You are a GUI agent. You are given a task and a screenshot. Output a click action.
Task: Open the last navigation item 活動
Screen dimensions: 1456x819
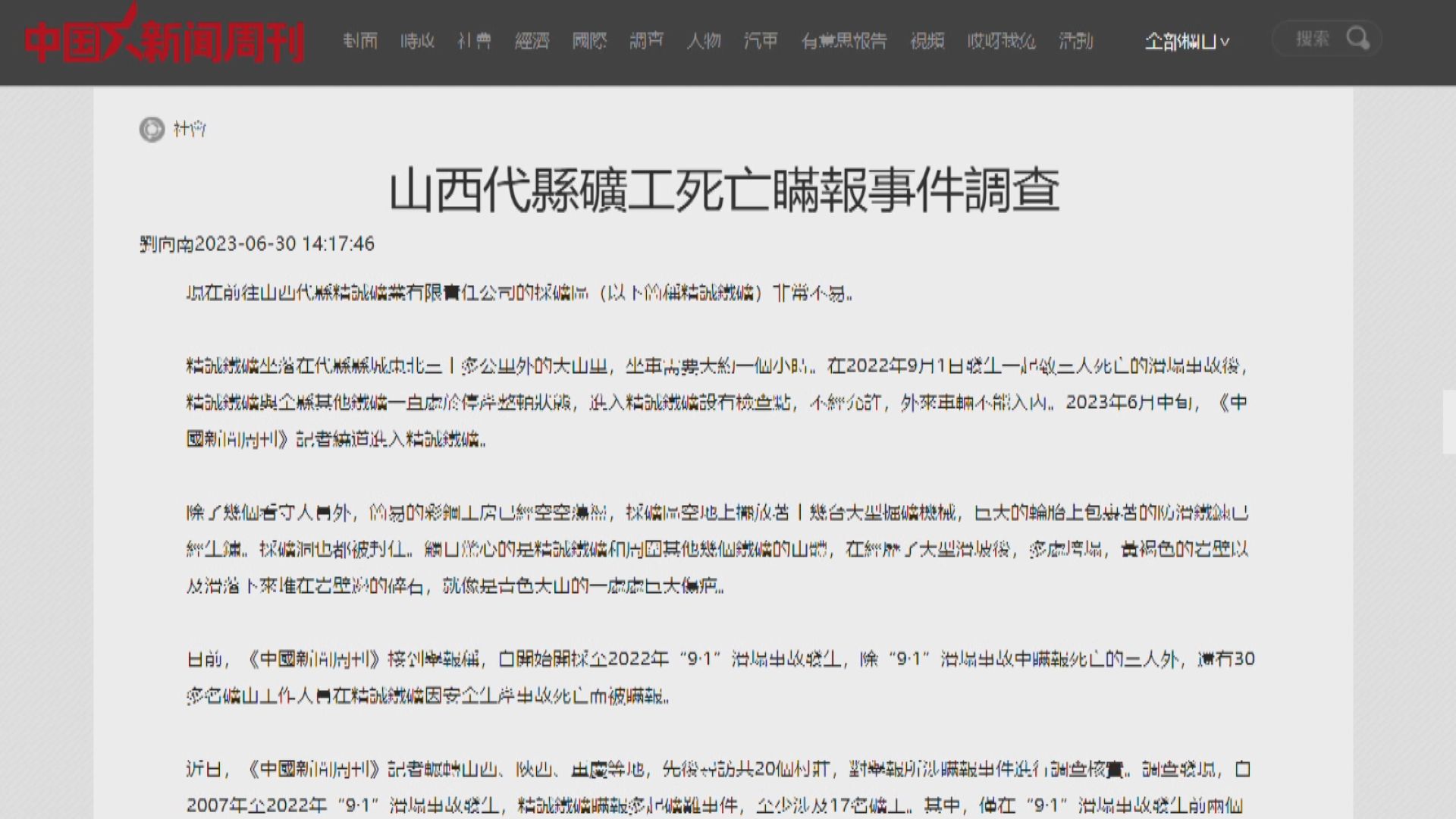point(1077,42)
